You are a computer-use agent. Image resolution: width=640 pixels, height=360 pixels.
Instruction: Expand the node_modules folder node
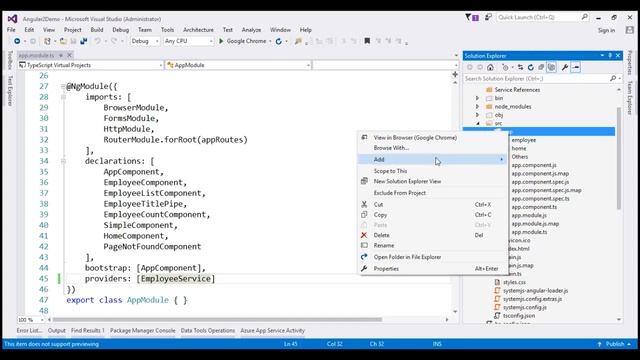[477, 107]
